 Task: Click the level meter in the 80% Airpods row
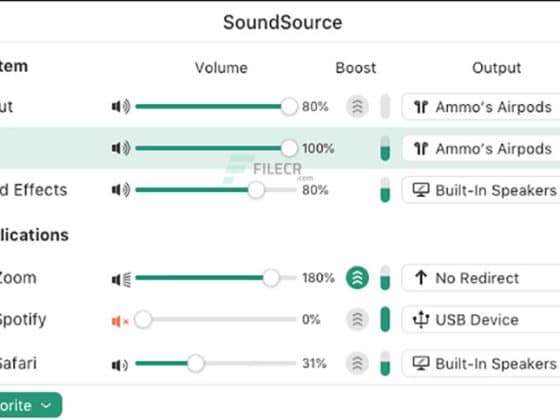coord(385,106)
